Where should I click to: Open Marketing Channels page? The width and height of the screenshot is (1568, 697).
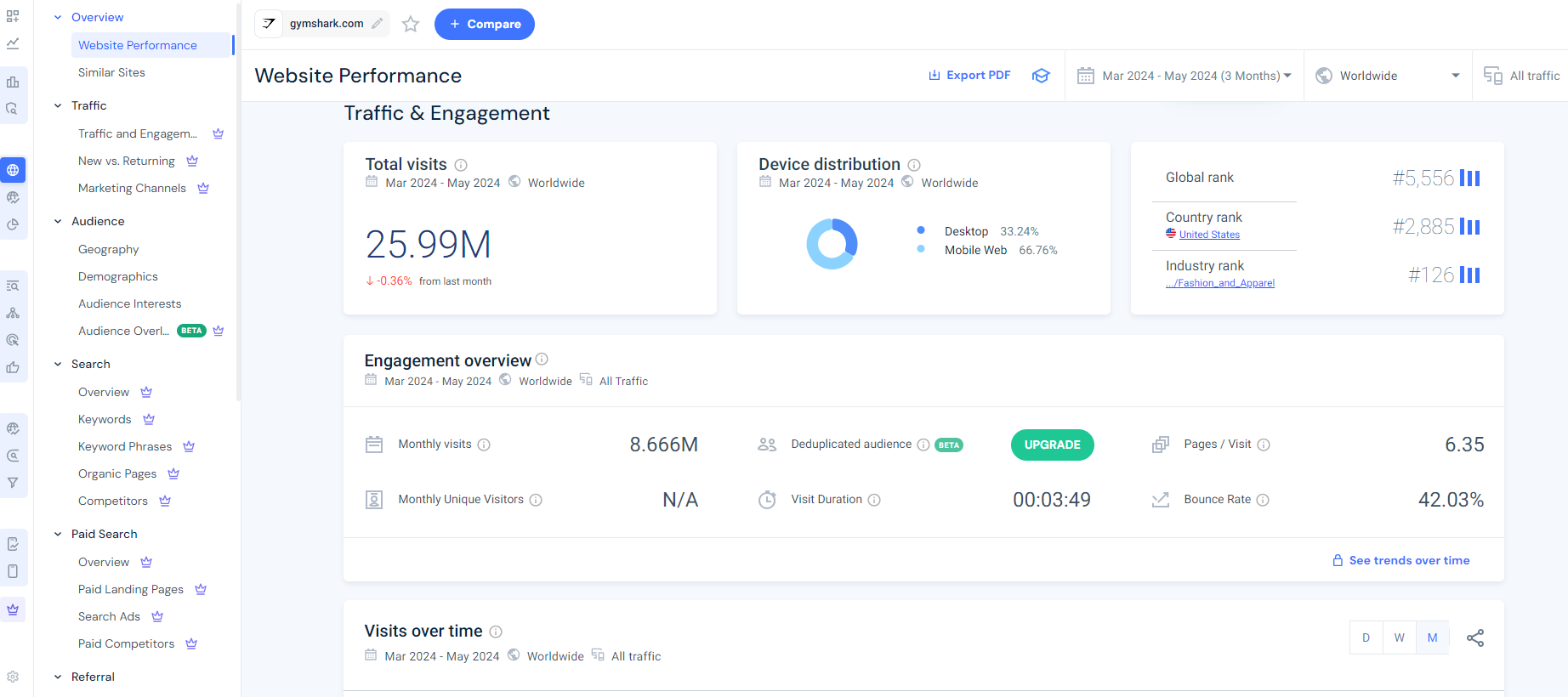[132, 188]
